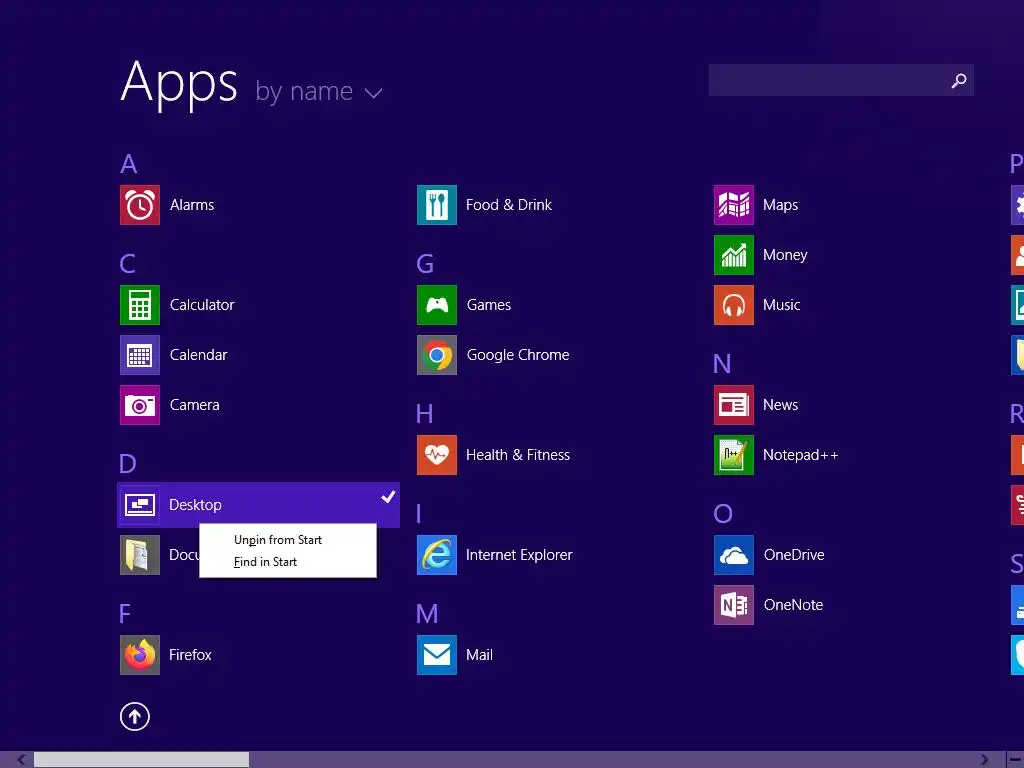Choose 'Find in Start' in context menu
The width and height of the screenshot is (1024, 768).
[265, 562]
